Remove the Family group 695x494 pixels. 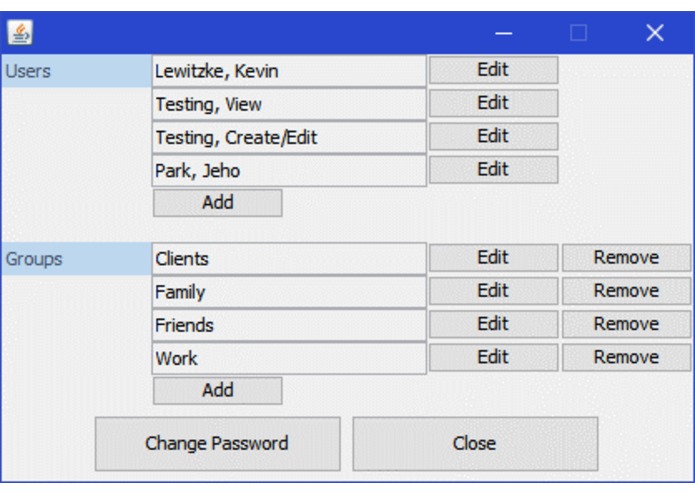(626, 291)
